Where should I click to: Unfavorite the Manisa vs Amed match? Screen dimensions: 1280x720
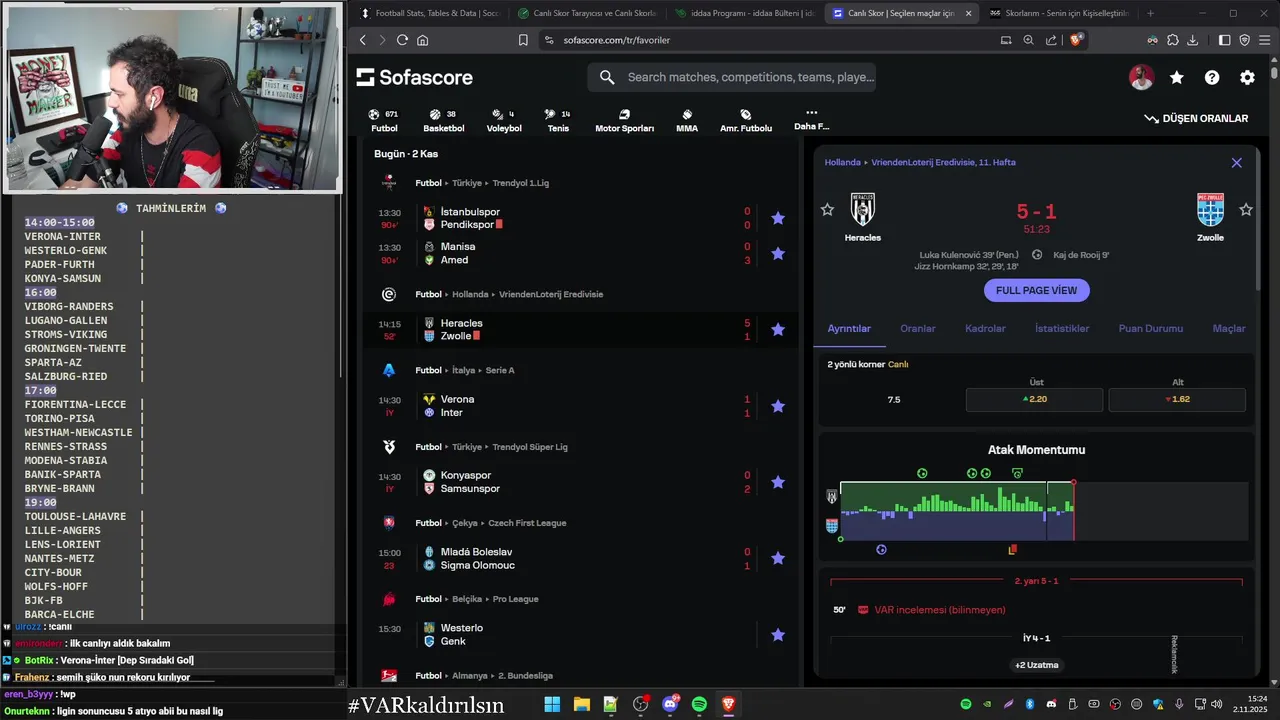778,253
